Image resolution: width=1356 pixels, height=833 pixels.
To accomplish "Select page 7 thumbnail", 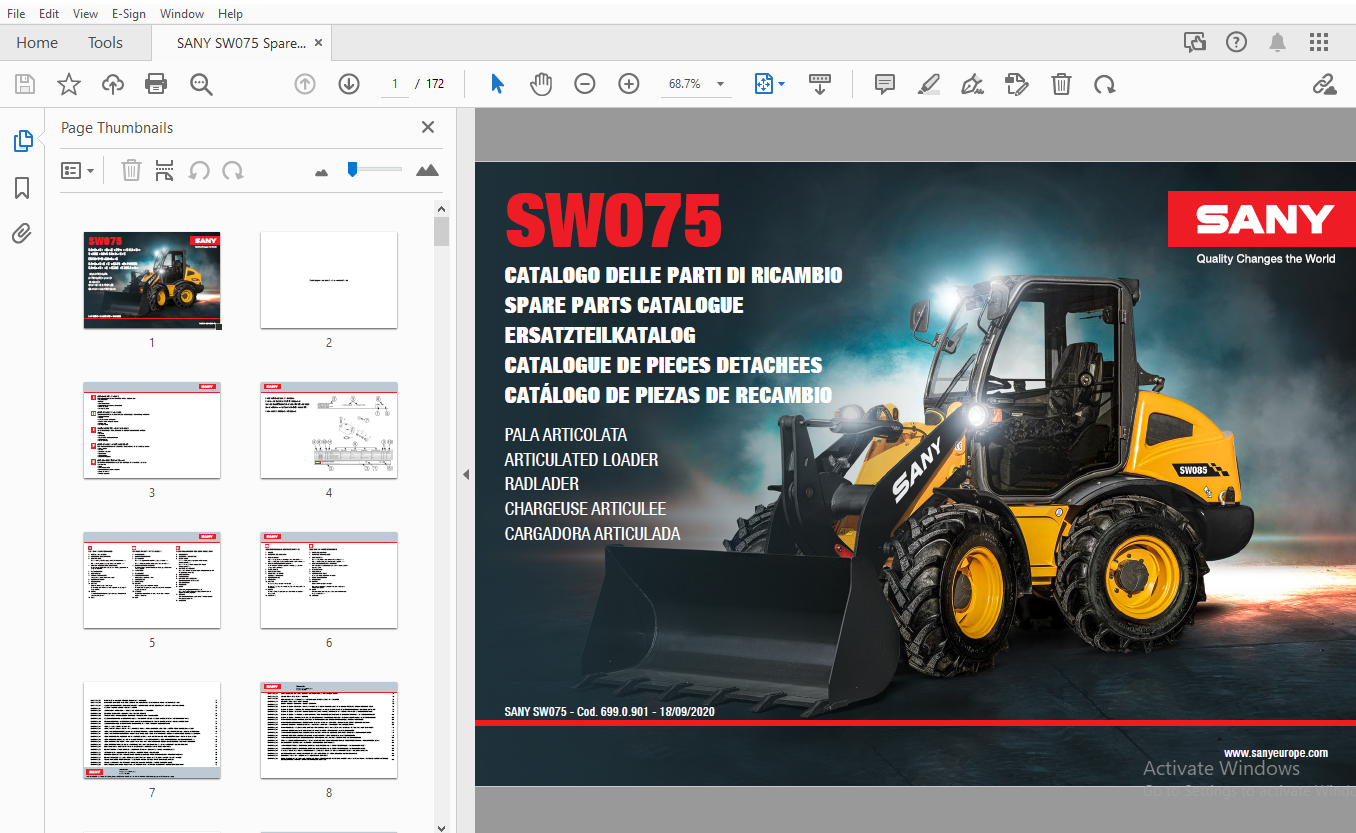I will 152,730.
